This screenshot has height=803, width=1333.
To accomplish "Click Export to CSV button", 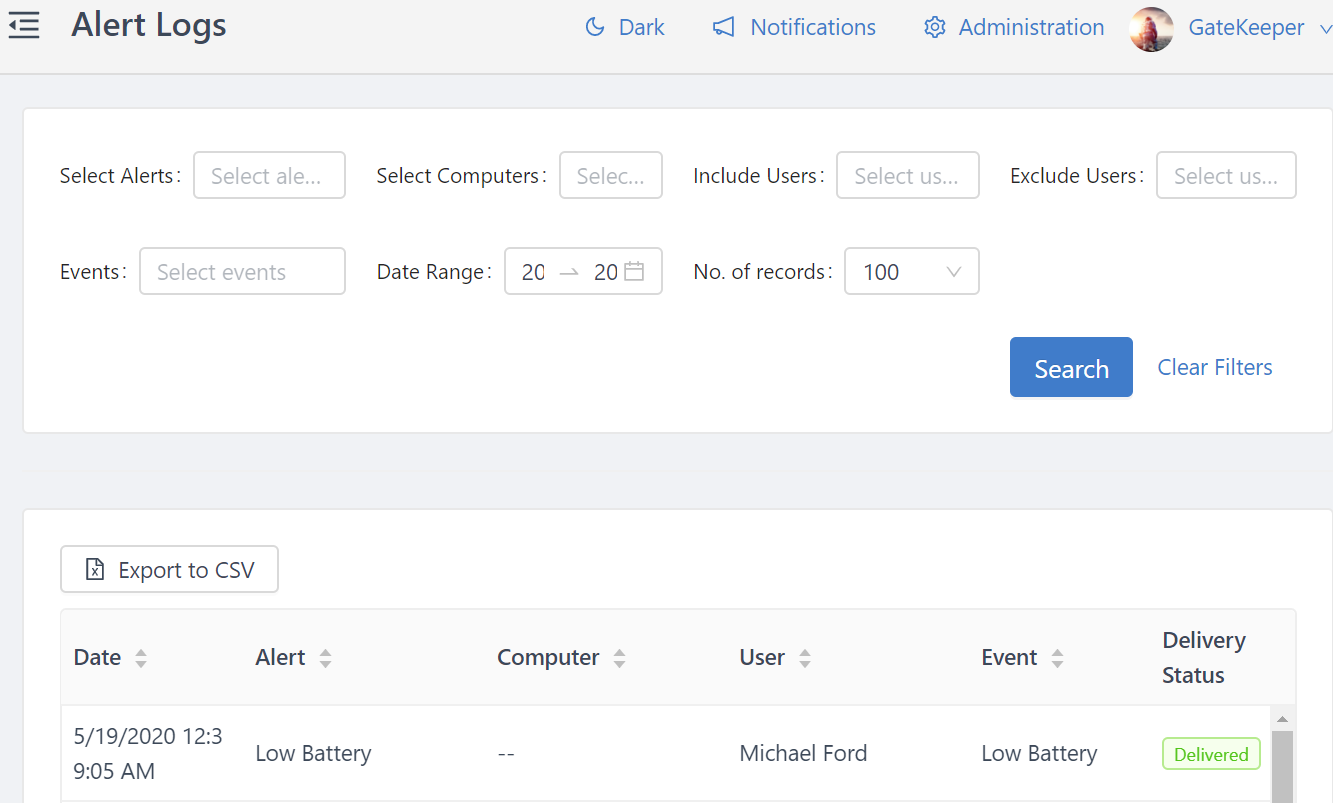I will 169,570.
